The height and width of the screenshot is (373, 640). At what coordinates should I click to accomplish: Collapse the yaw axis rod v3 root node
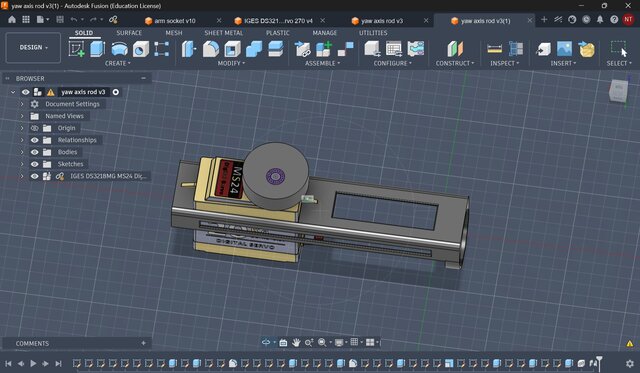click(x=13, y=92)
